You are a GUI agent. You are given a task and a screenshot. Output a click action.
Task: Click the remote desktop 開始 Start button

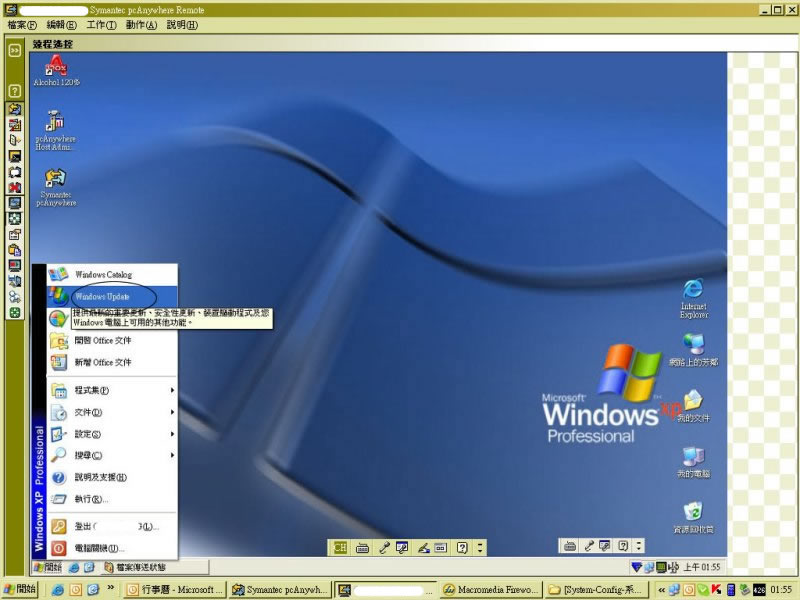click(x=47, y=567)
